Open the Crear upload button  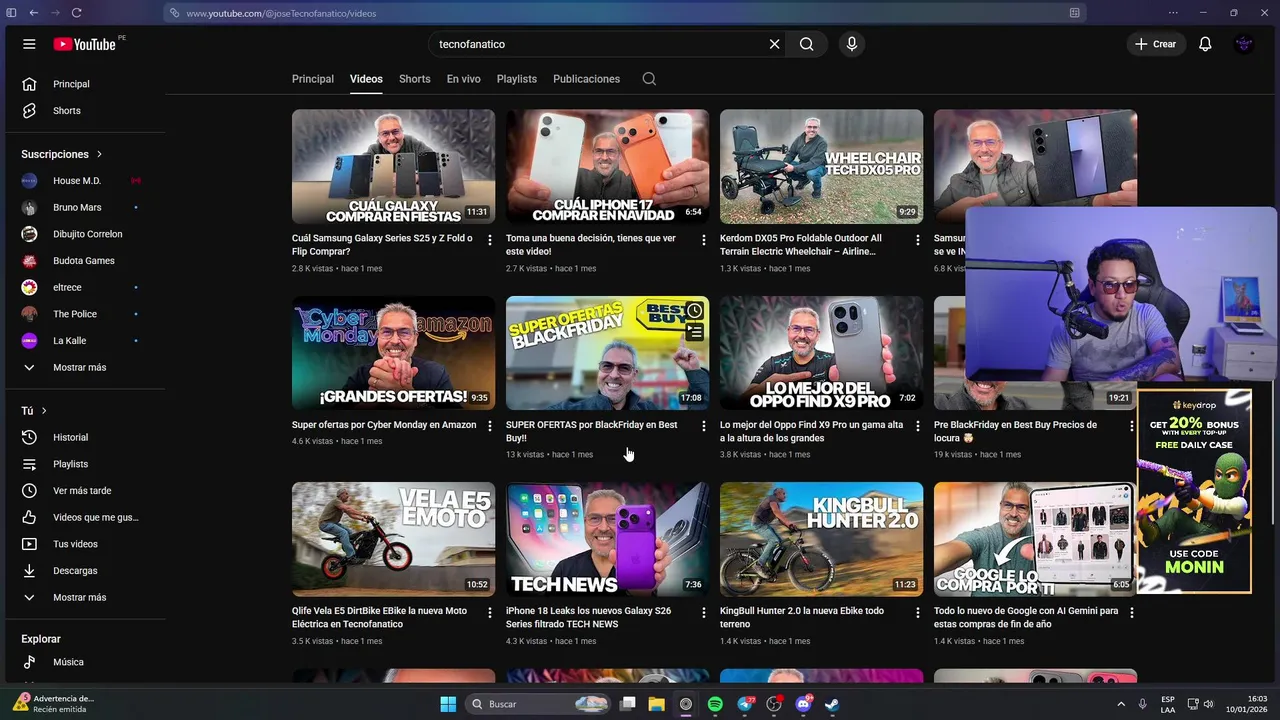click(1155, 44)
